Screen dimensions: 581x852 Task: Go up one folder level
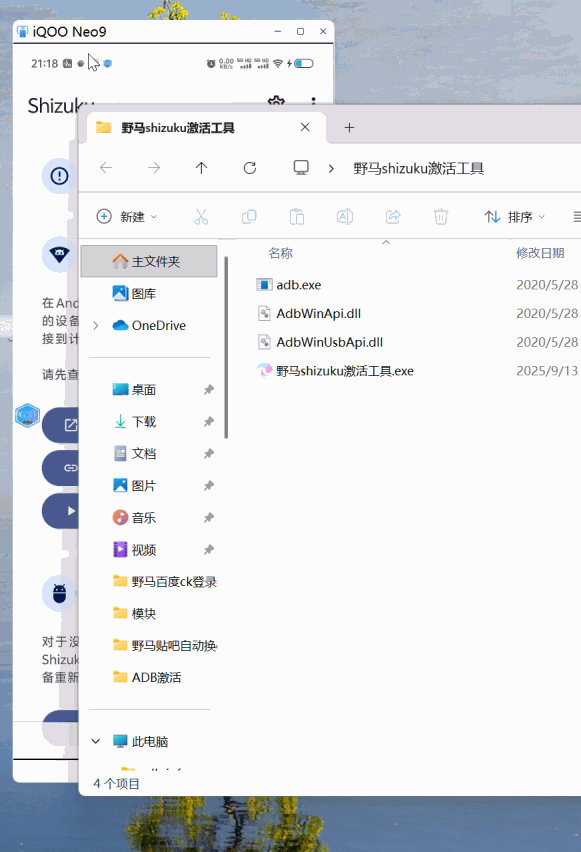[202, 168]
